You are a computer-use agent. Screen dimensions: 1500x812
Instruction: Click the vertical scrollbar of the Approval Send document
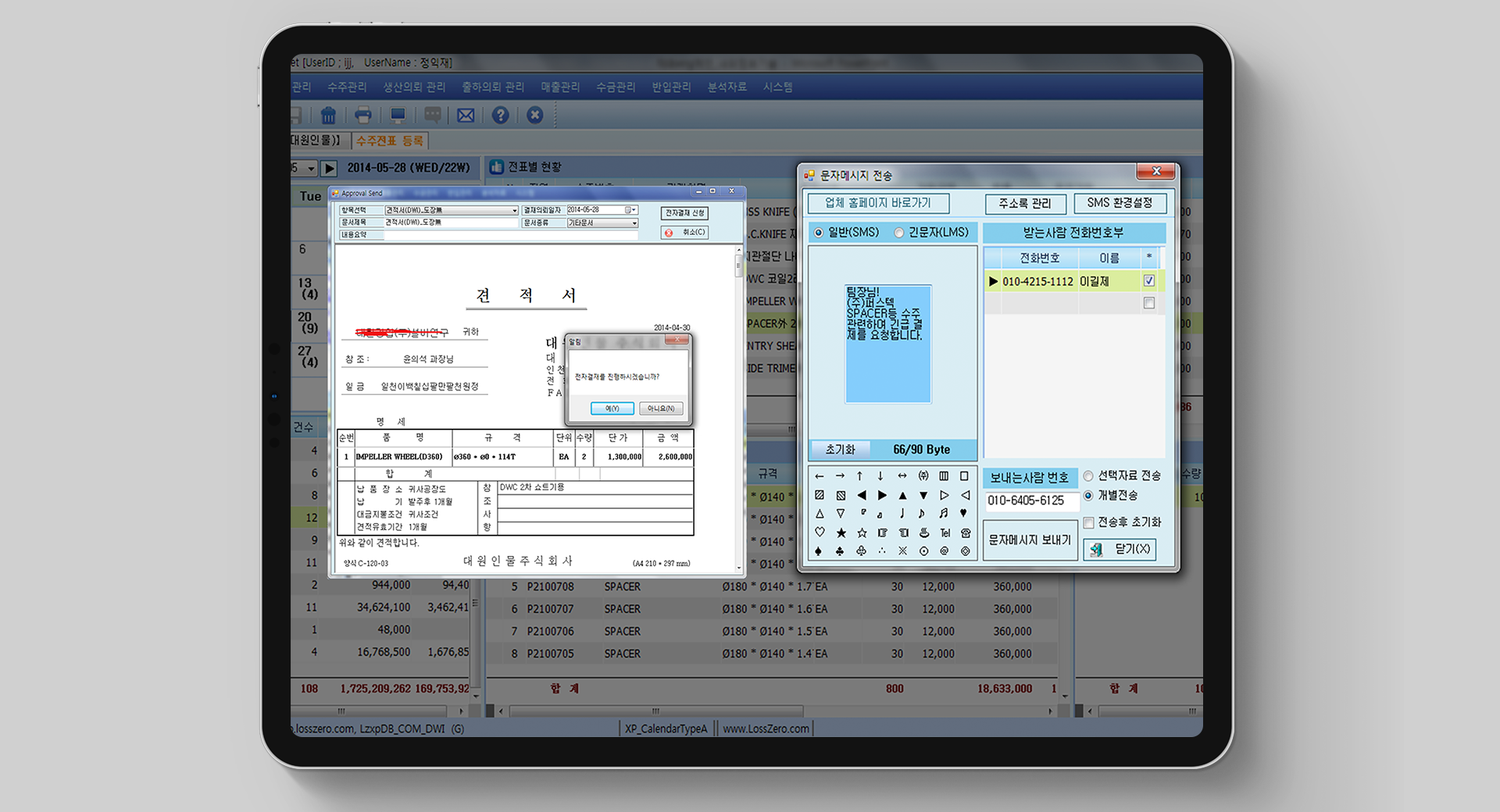click(x=738, y=409)
